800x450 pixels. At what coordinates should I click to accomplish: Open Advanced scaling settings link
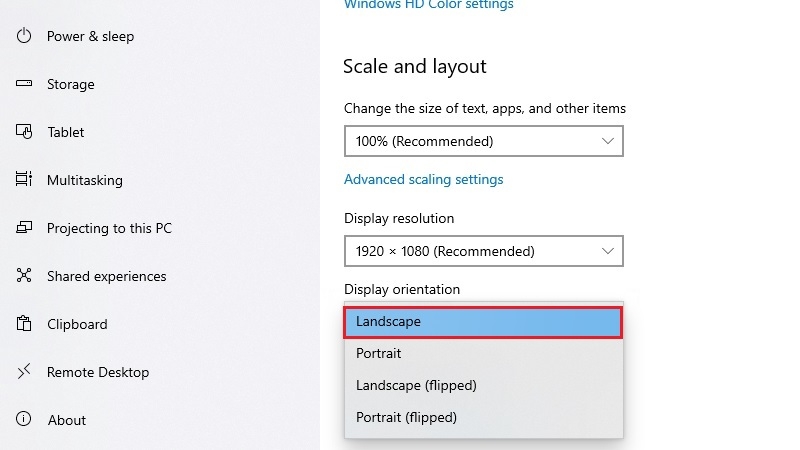(423, 180)
